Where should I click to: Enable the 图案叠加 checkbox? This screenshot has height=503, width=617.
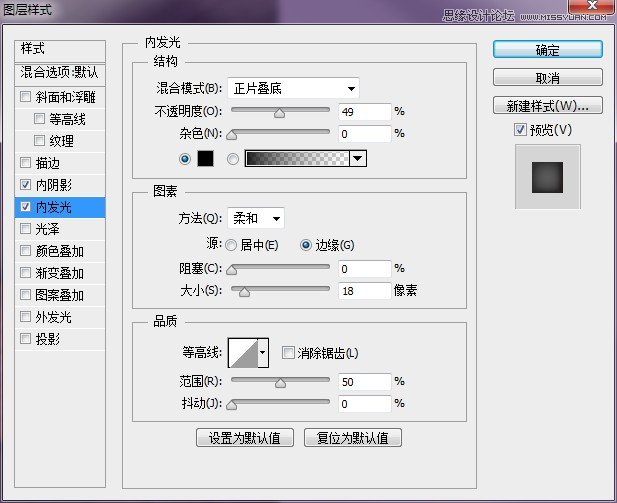coord(26,295)
